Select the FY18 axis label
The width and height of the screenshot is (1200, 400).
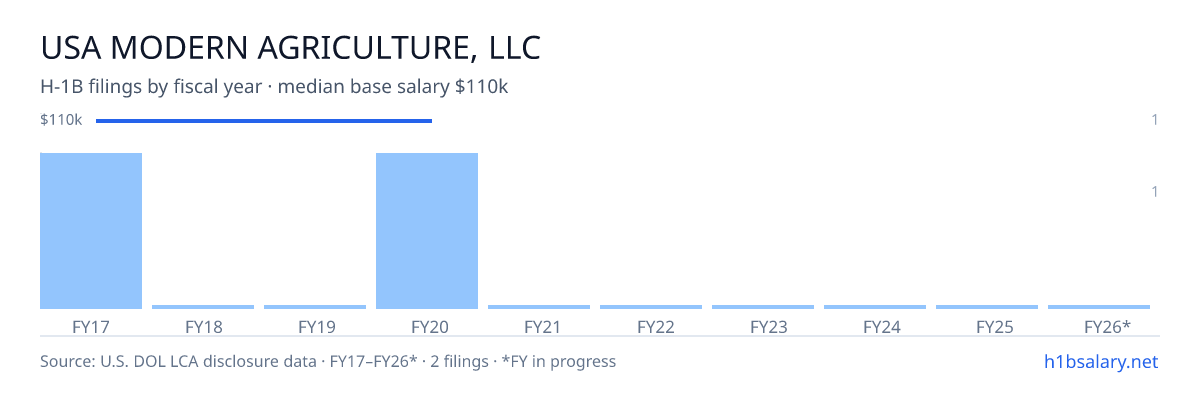(x=203, y=327)
